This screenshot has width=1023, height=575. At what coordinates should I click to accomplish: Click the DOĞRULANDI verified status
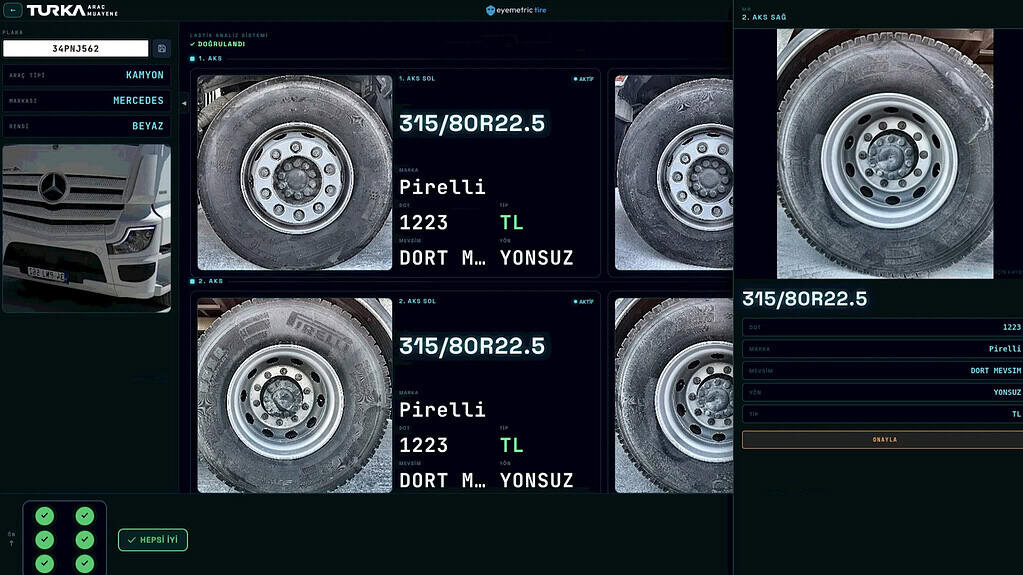pos(218,44)
